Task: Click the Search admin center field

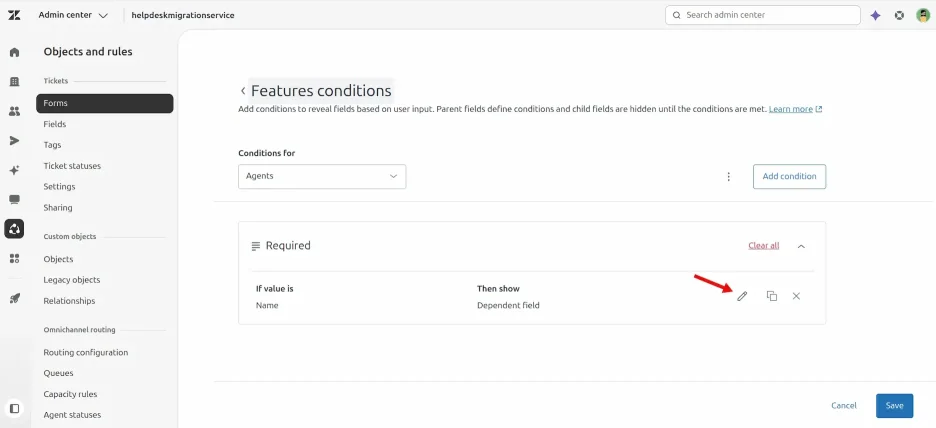Action: (x=762, y=16)
